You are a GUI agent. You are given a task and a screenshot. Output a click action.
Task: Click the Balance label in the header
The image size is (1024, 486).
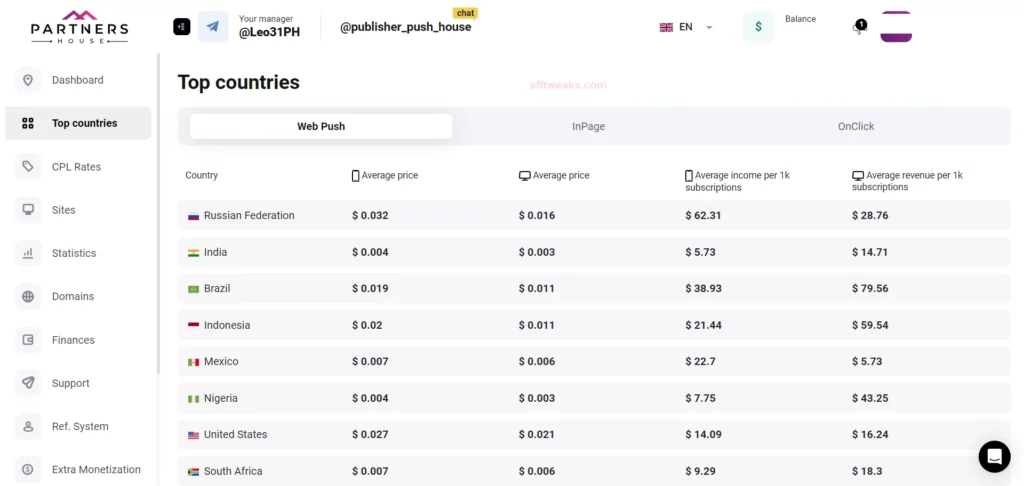pos(801,19)
